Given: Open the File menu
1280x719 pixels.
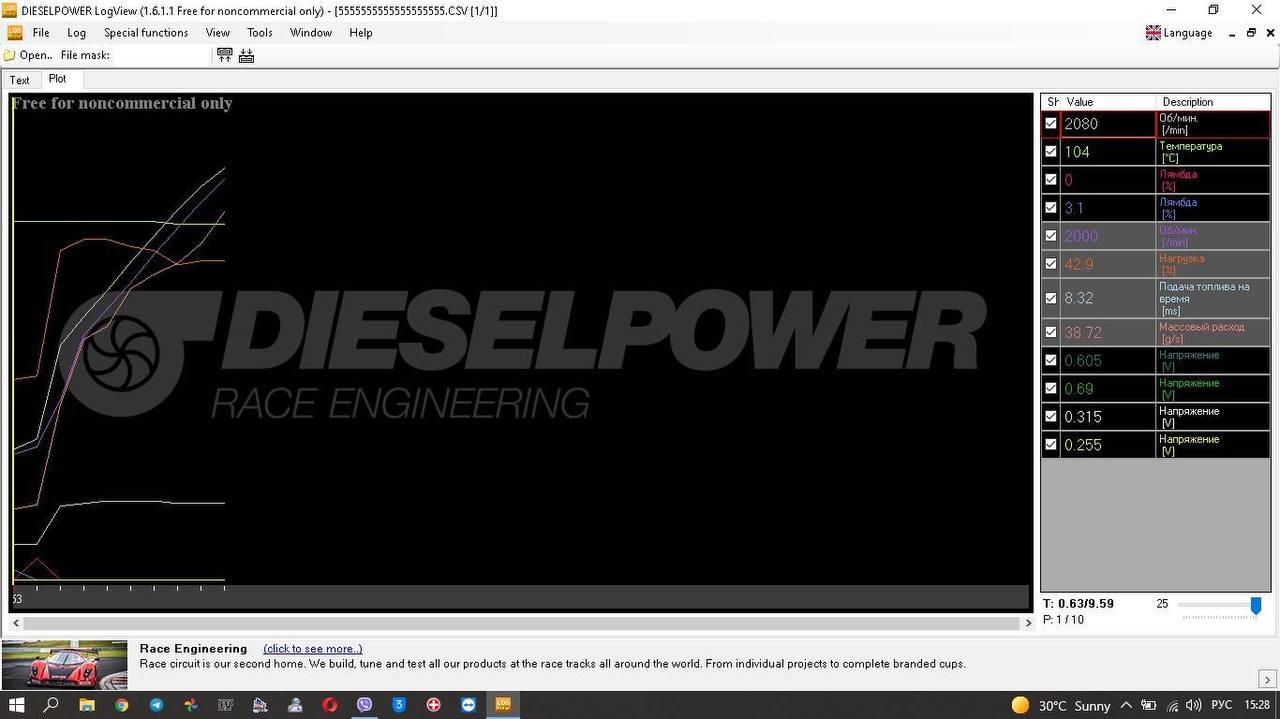Looking at the screenshot, I should tap(41, 33).
